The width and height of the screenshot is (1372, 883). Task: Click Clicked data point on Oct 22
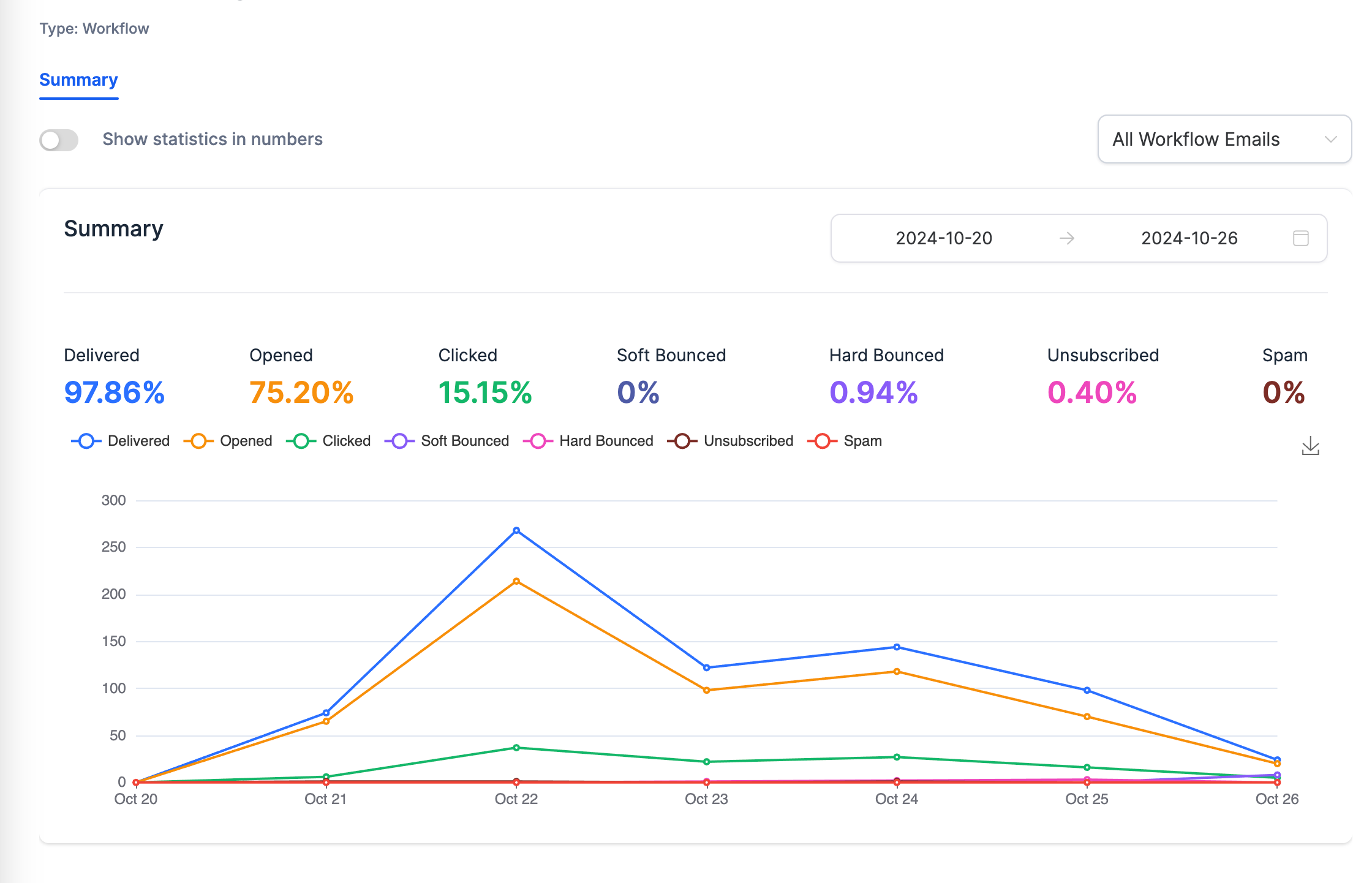(516, 748)
